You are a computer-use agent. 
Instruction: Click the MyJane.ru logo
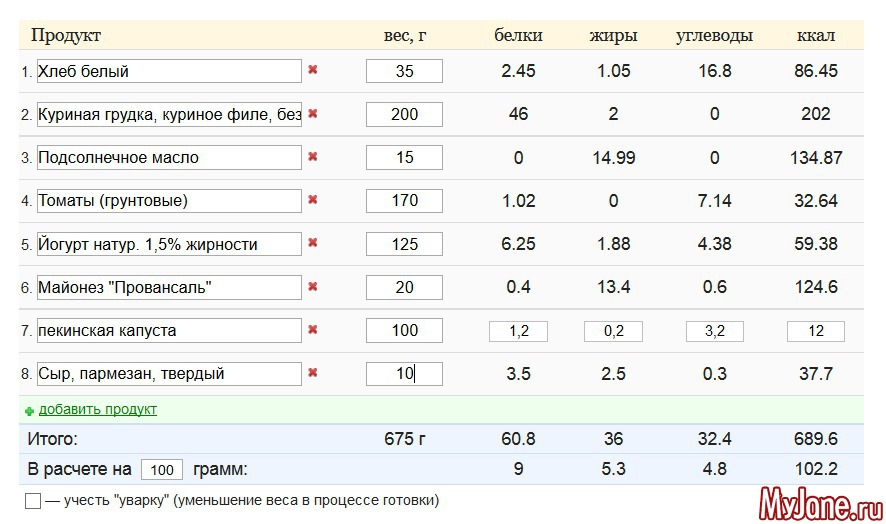(819, 499)
